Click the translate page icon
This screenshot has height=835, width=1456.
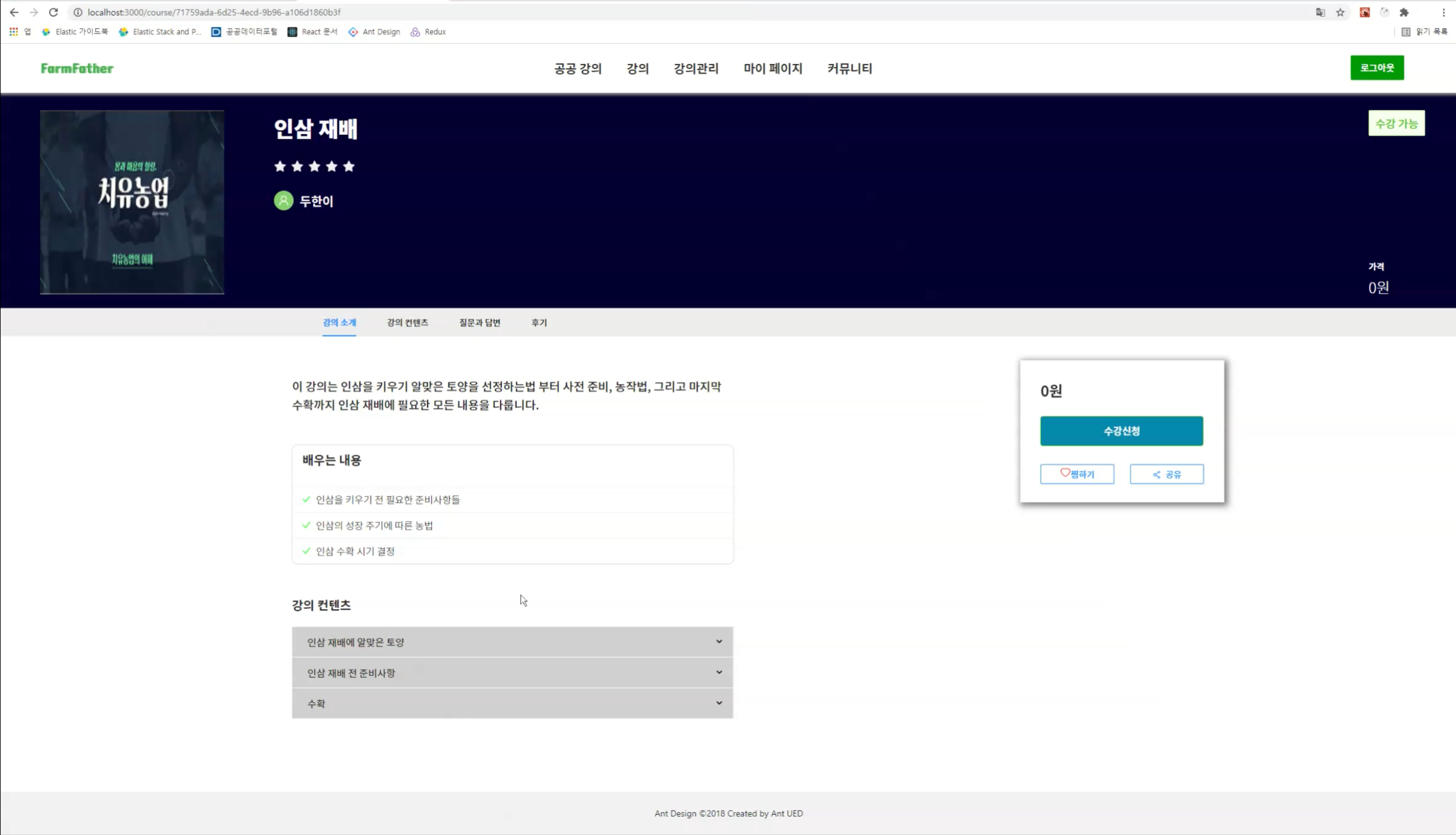(1320, 12)
